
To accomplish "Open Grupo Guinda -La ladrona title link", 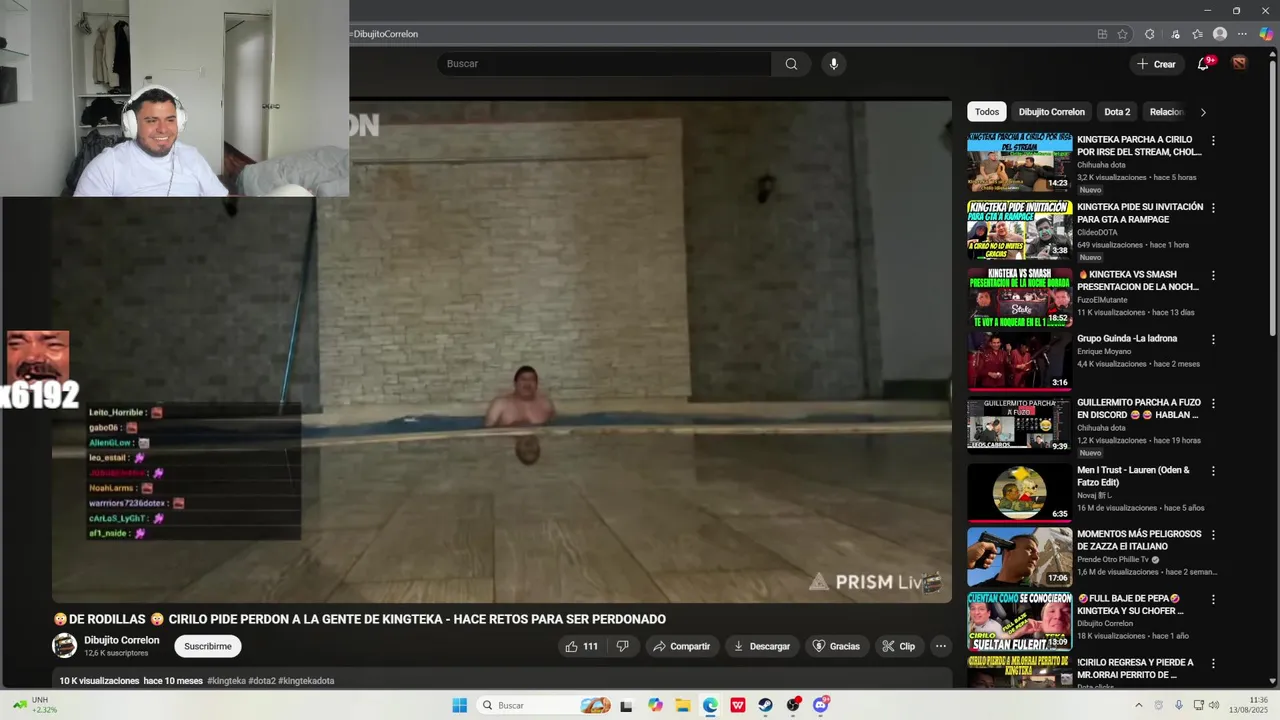I will tap(1127, 339).
